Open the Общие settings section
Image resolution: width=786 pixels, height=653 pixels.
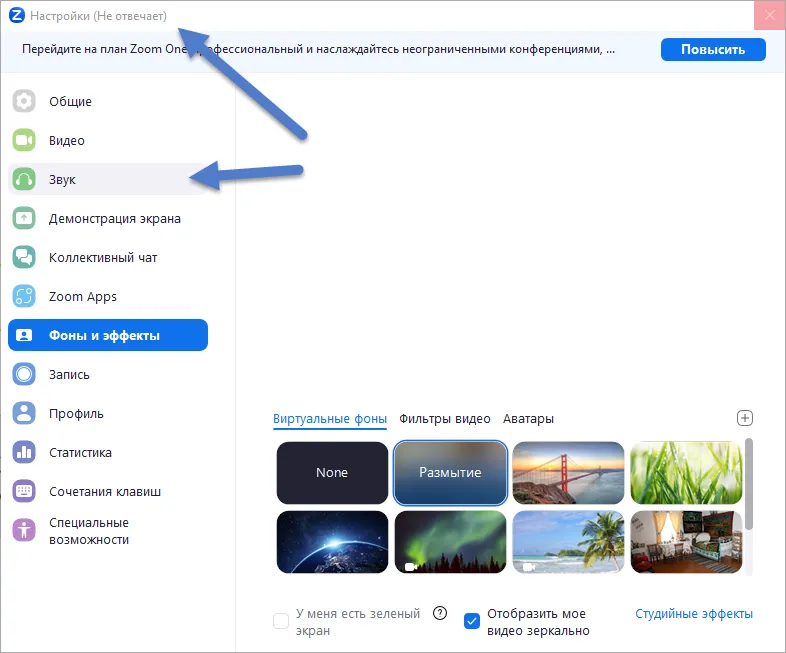pyautogui.click(x=108, y=101)
